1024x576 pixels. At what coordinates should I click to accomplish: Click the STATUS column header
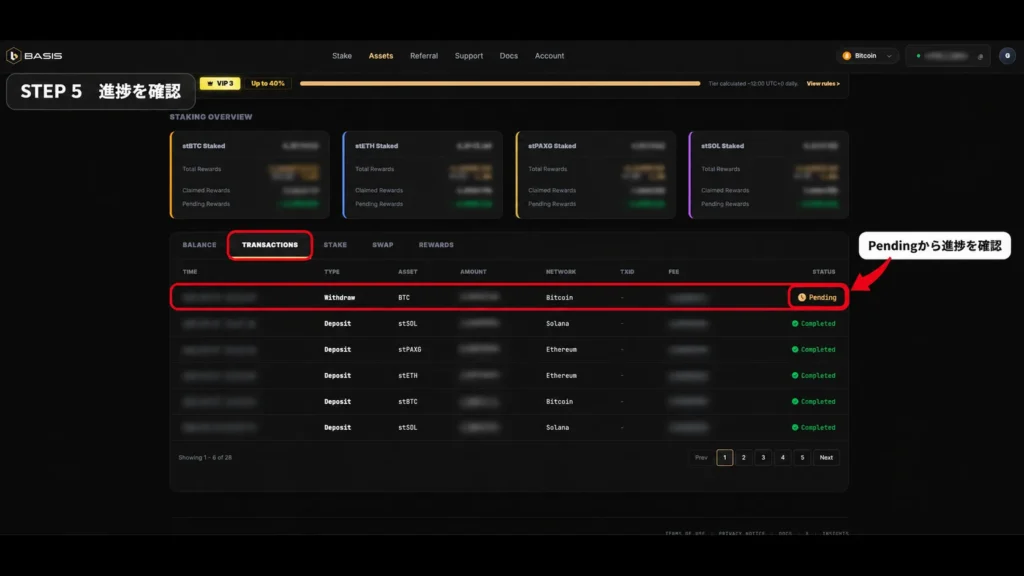point(824,272)
